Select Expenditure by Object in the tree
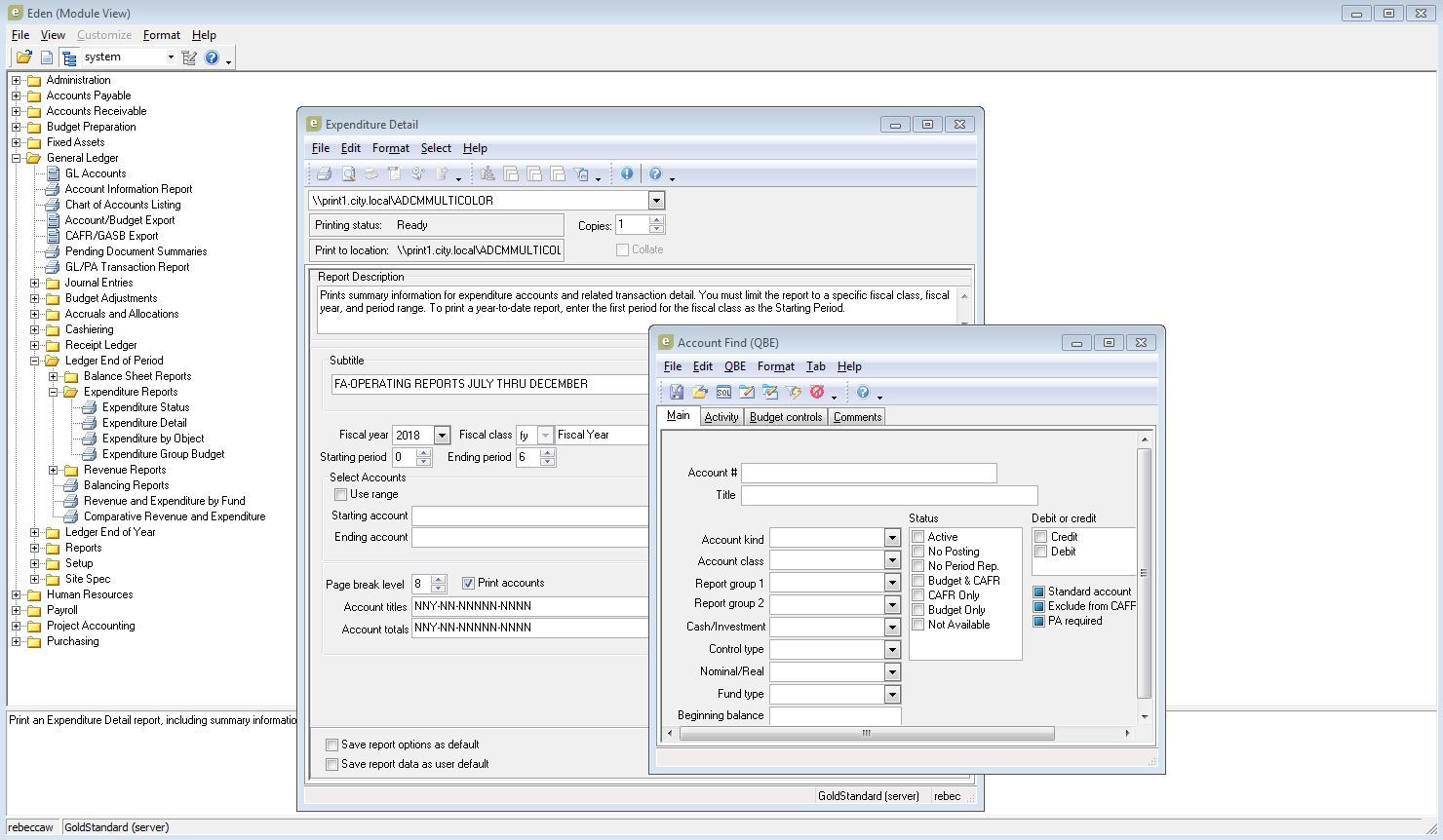 153,439
